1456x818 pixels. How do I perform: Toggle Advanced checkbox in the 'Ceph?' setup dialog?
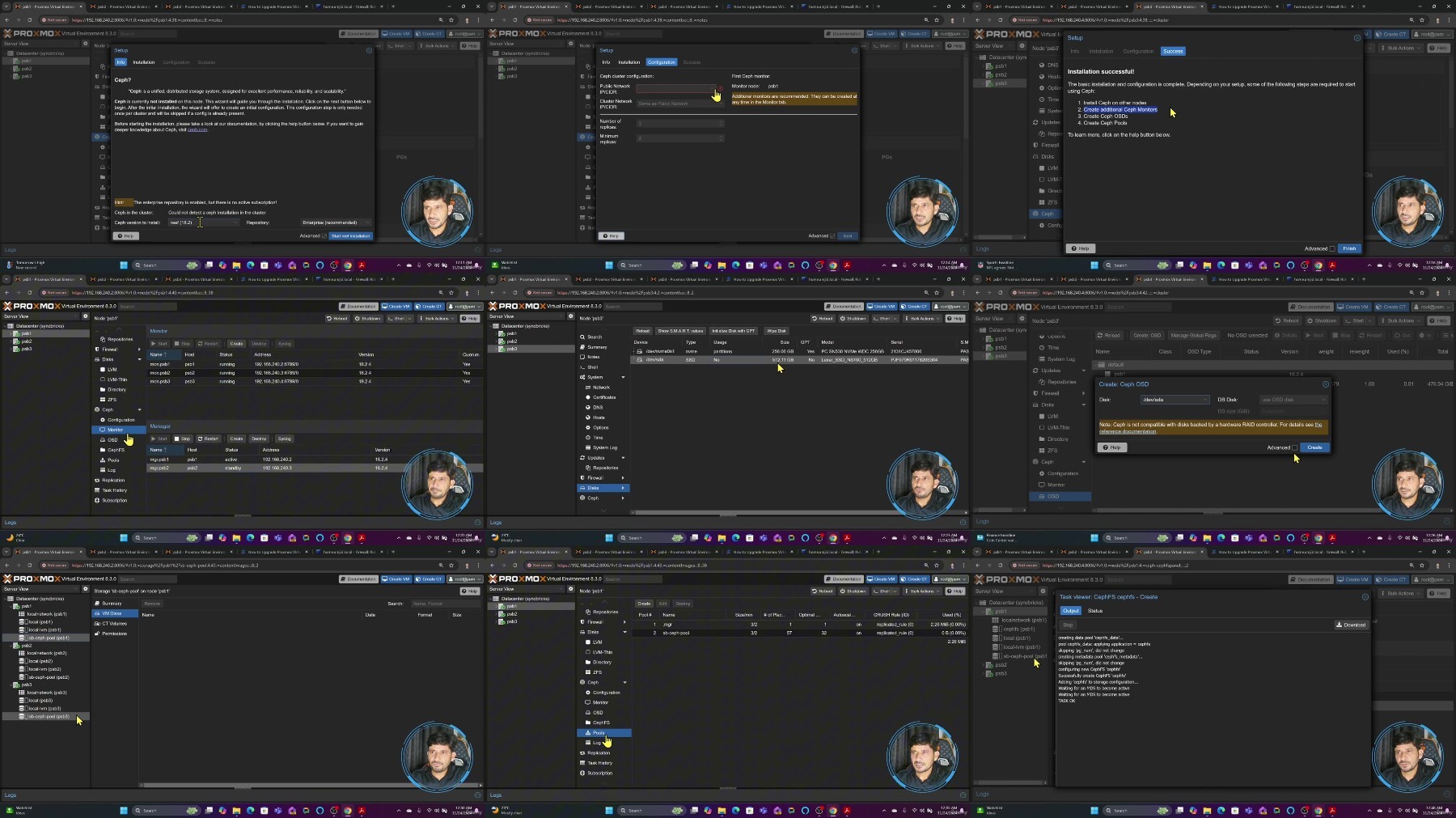point(324,236)
